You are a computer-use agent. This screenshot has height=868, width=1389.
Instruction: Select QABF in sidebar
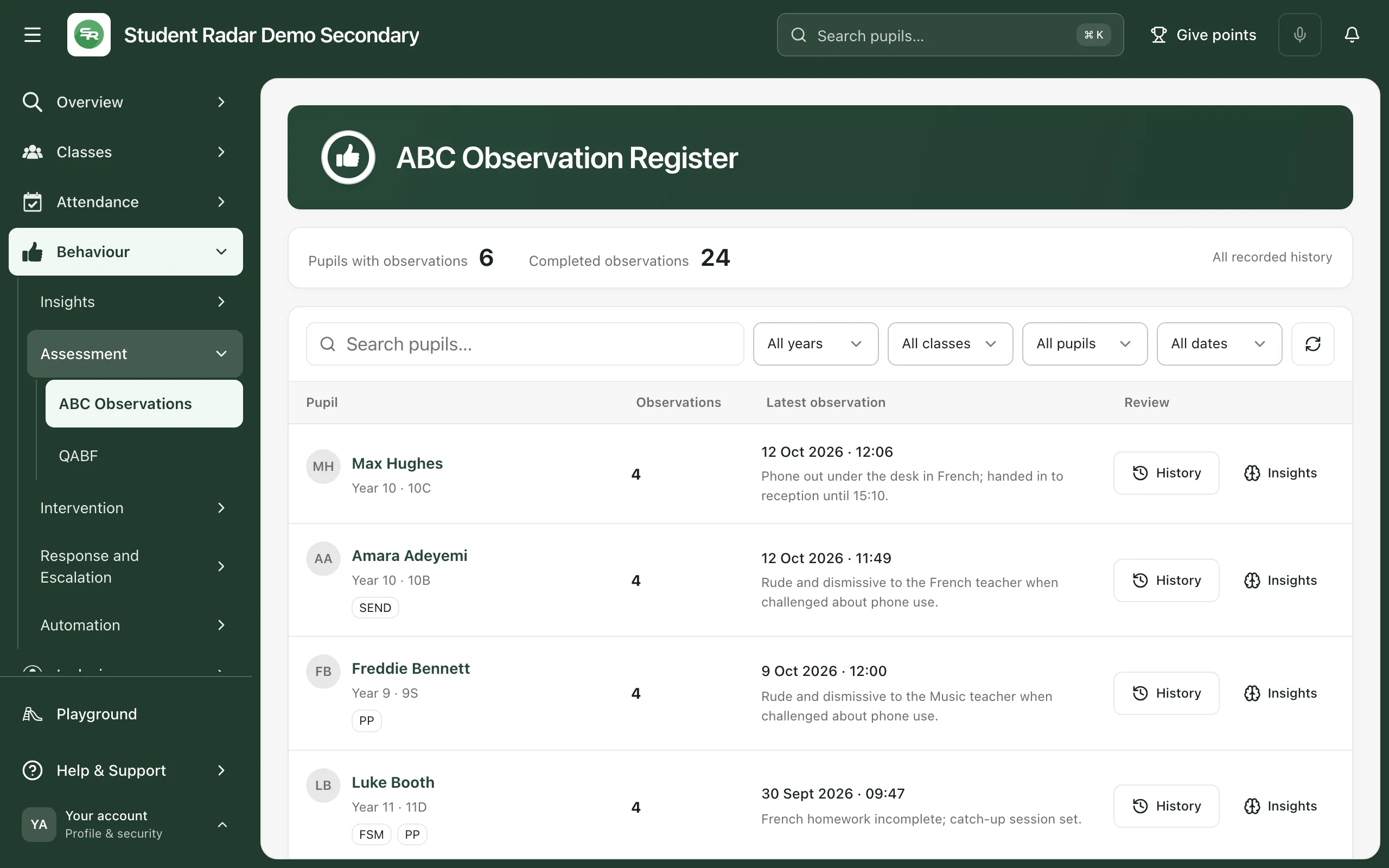point(144,456)
